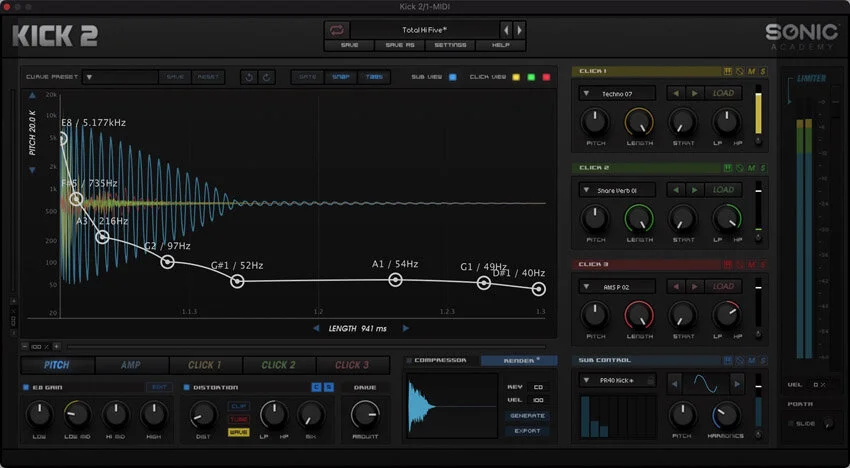850x468 pixels.
Task: Click the Export button
Action: point(527,431)
